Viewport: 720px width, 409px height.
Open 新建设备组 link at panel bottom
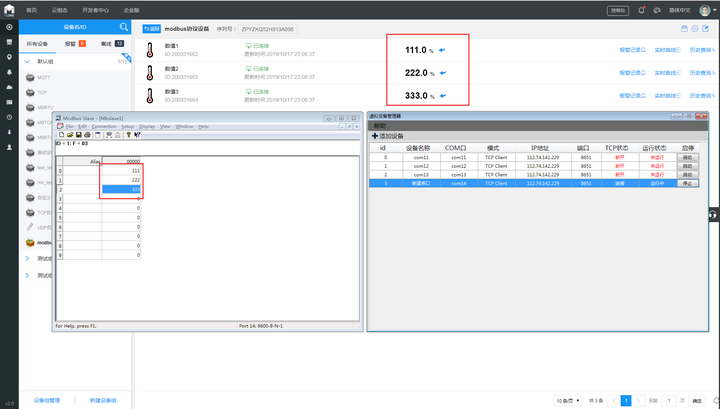click(103, 400)
